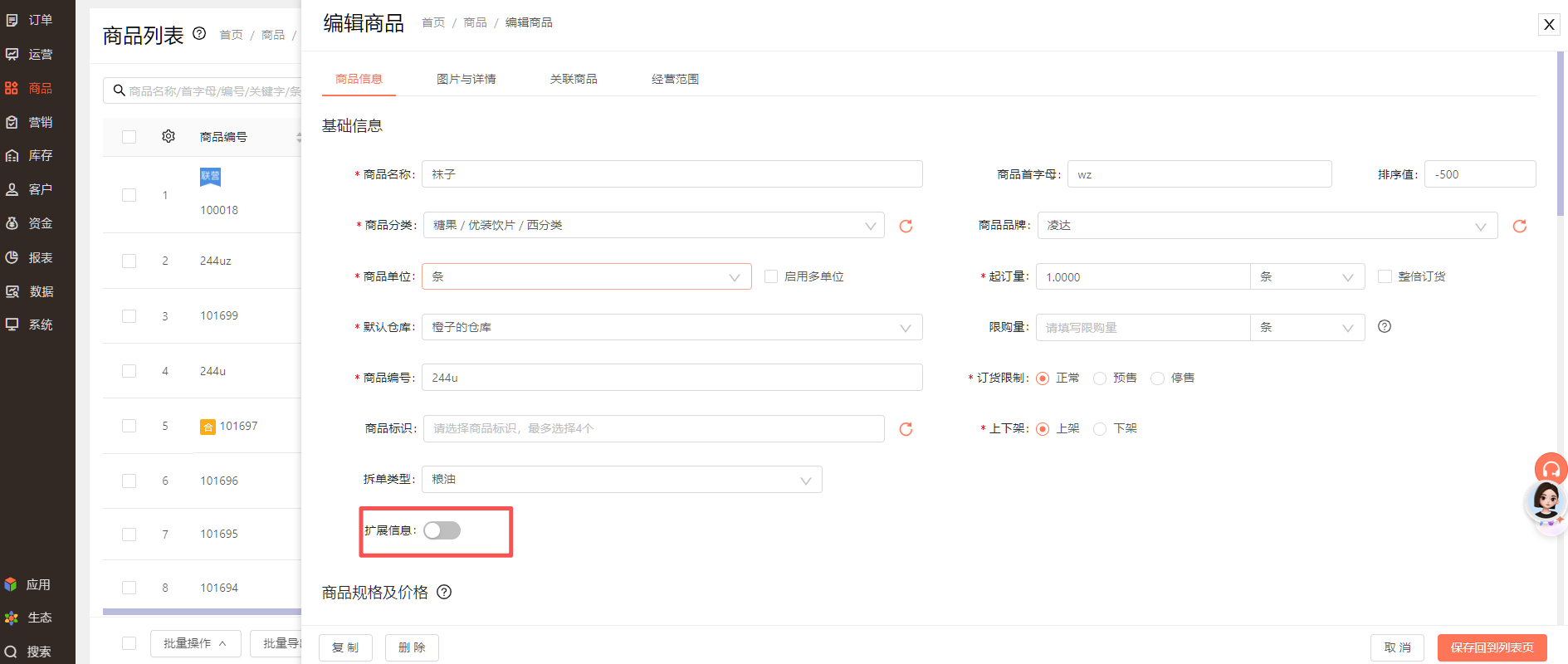Open the 应用 sidebar icon
Viewport: 1568px width, 664px height.
click(11, 584)
